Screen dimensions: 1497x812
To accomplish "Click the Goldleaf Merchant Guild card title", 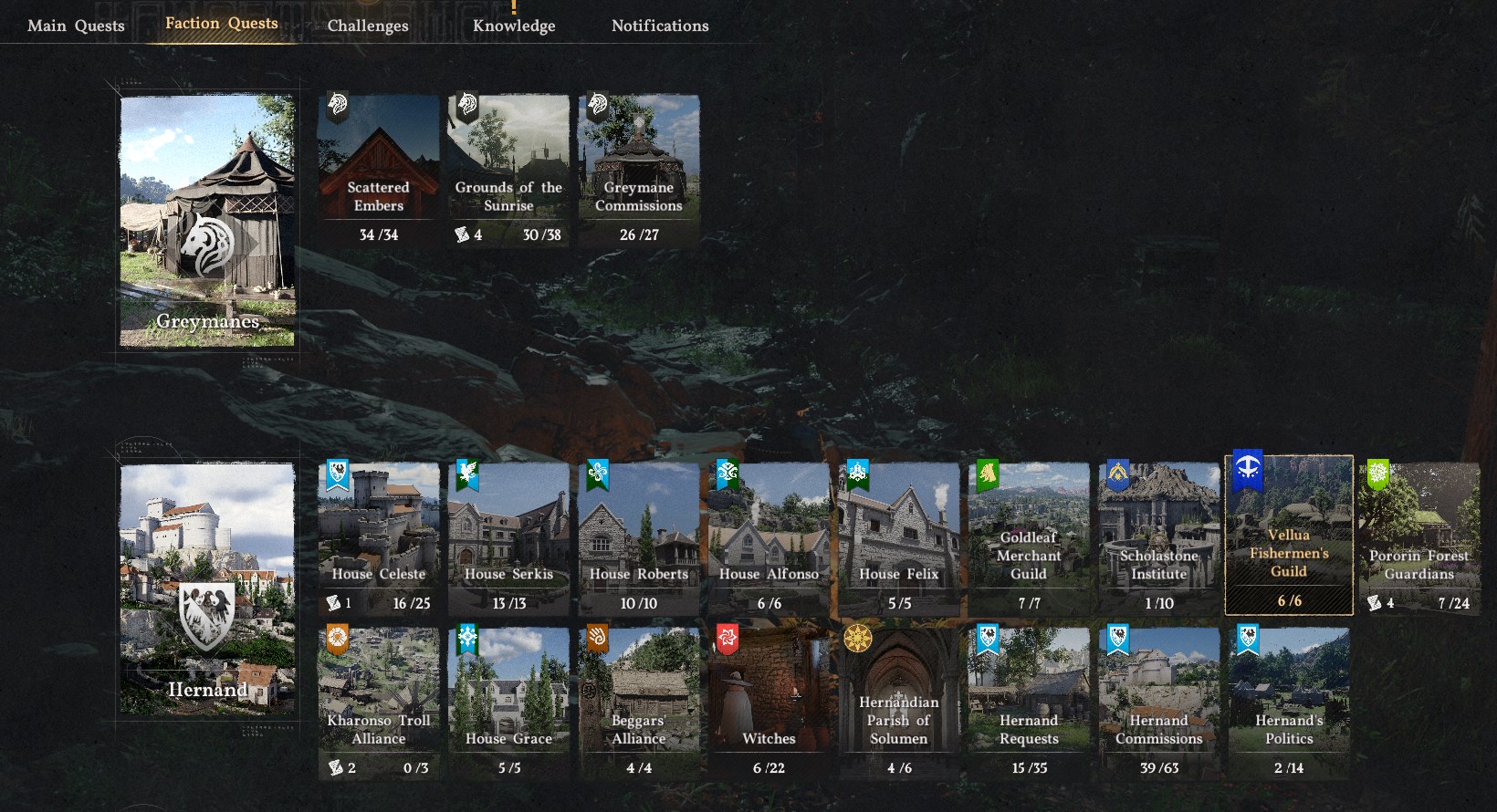I will (1029, 556).
